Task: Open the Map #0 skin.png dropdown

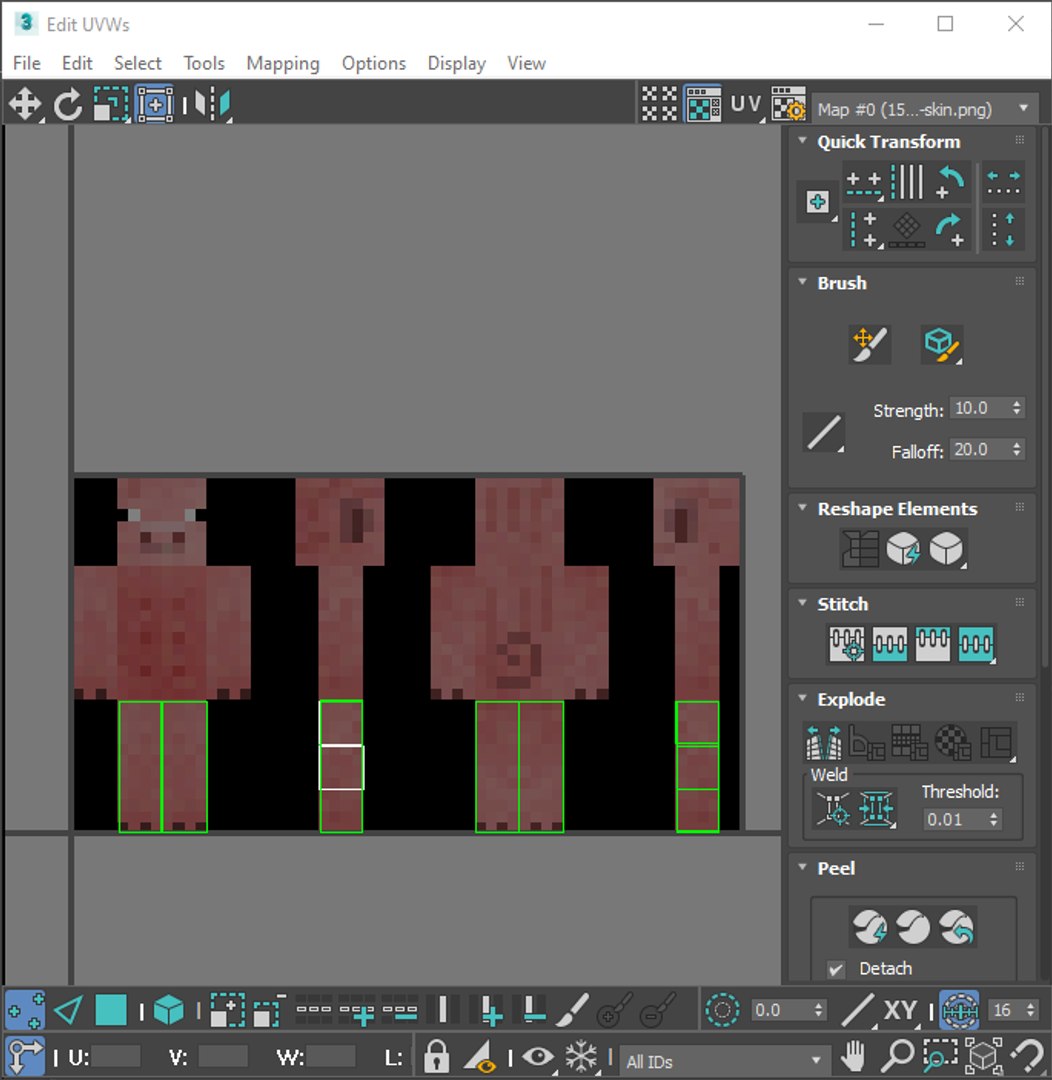Action: pos(925,109)
